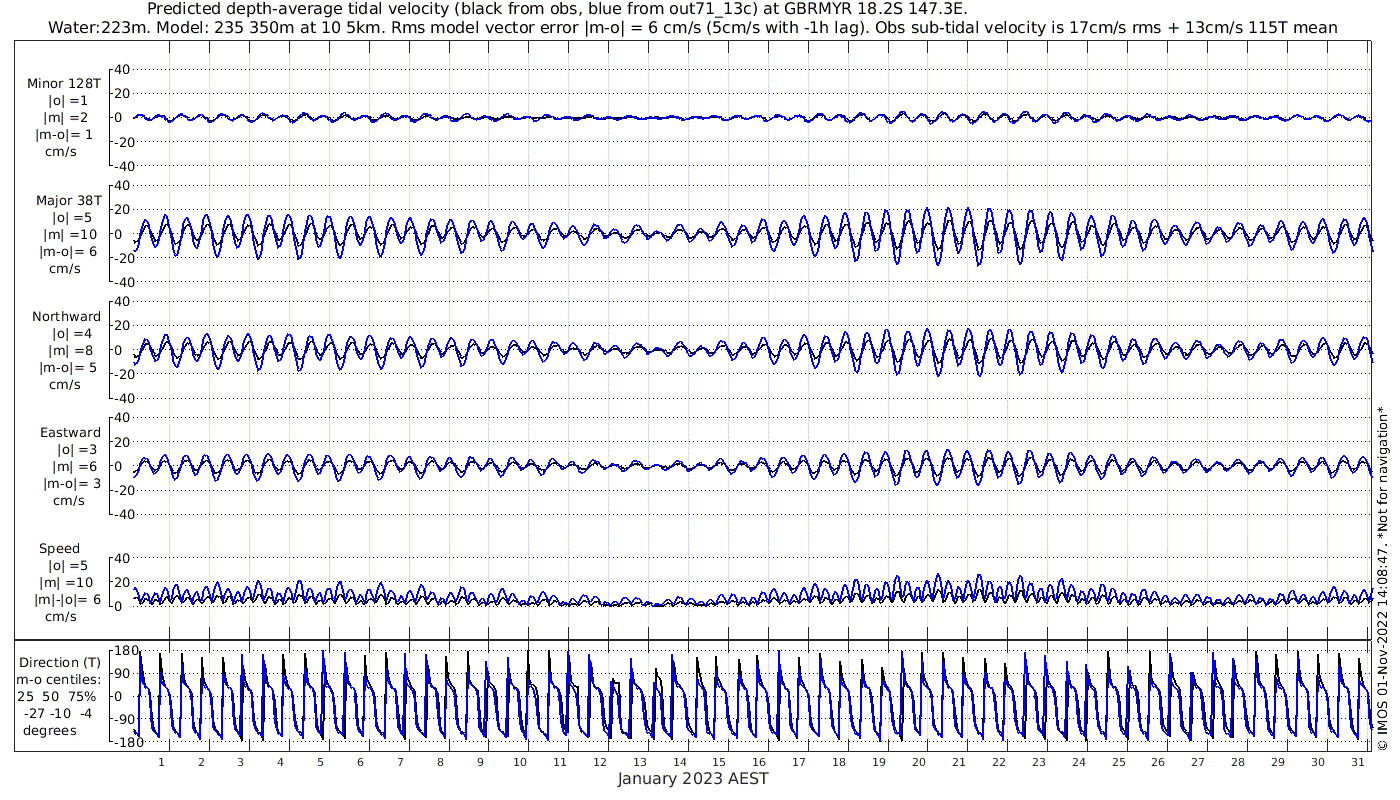Click the 'Speed' panel label
The width and height of the screenshot is (1400, 800).
pos(60,549)
